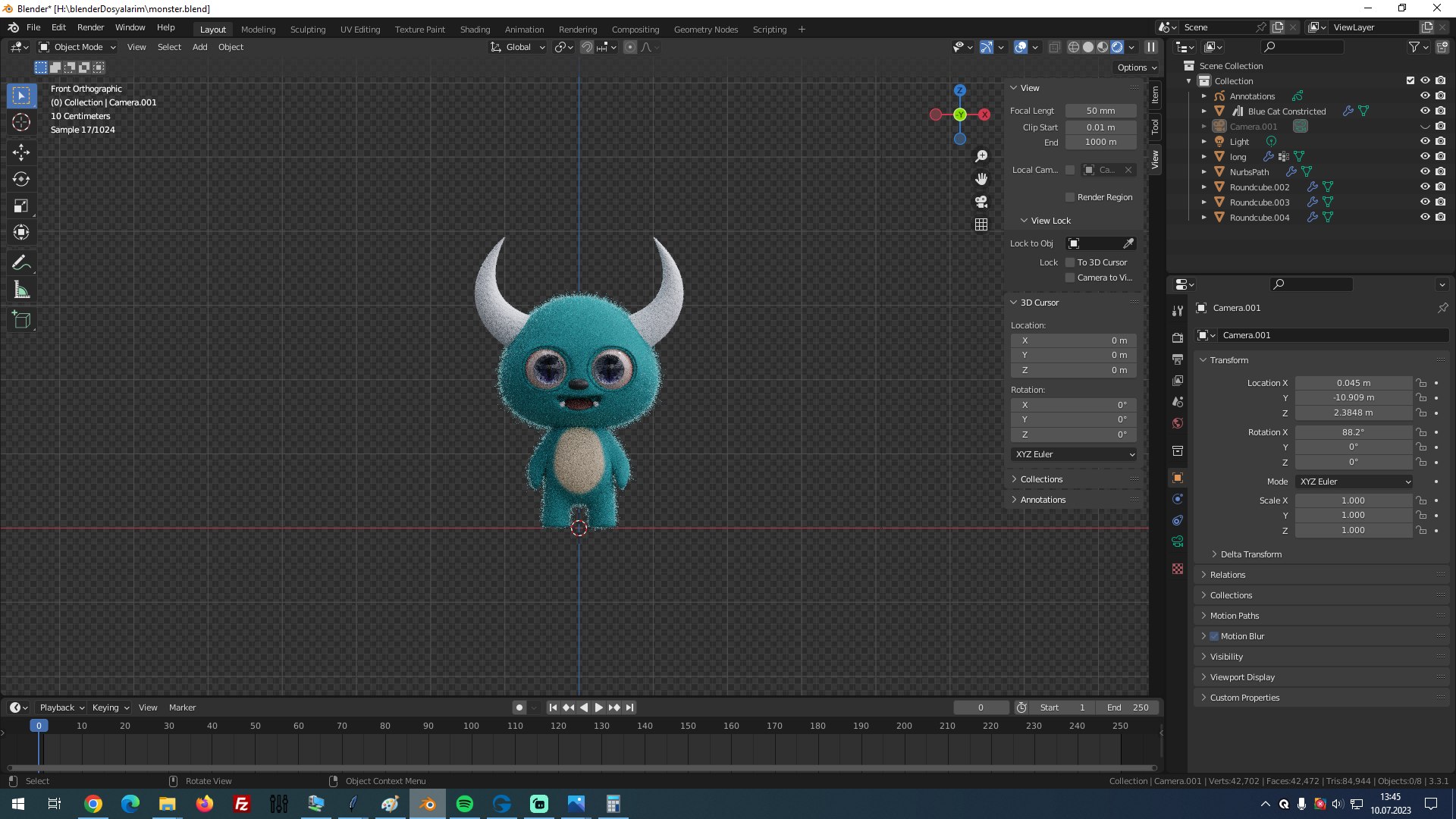Select the Cursor tool in the toolbar
Image resolution: width=1456 pixels, height=819 pixels.
point(21,123)
